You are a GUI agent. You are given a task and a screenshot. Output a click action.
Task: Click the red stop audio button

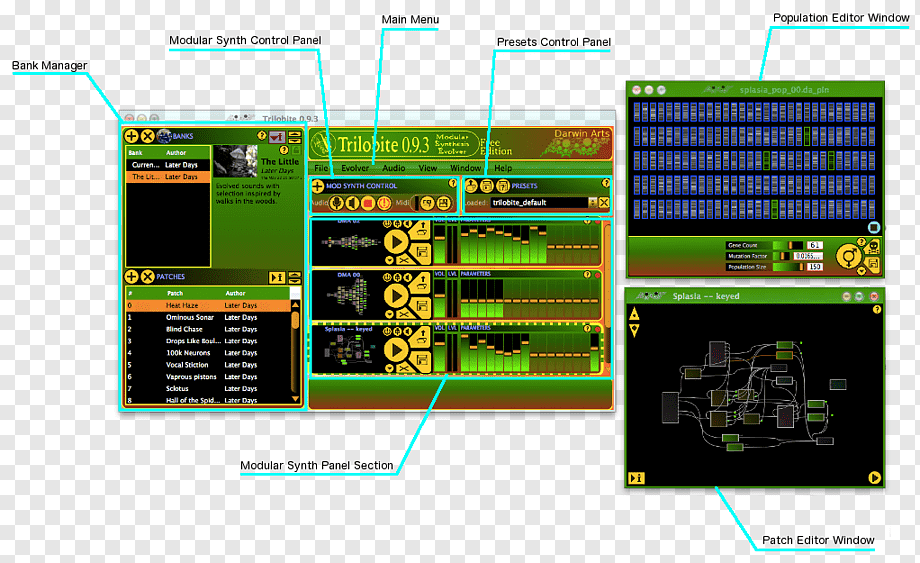point(368,203)
